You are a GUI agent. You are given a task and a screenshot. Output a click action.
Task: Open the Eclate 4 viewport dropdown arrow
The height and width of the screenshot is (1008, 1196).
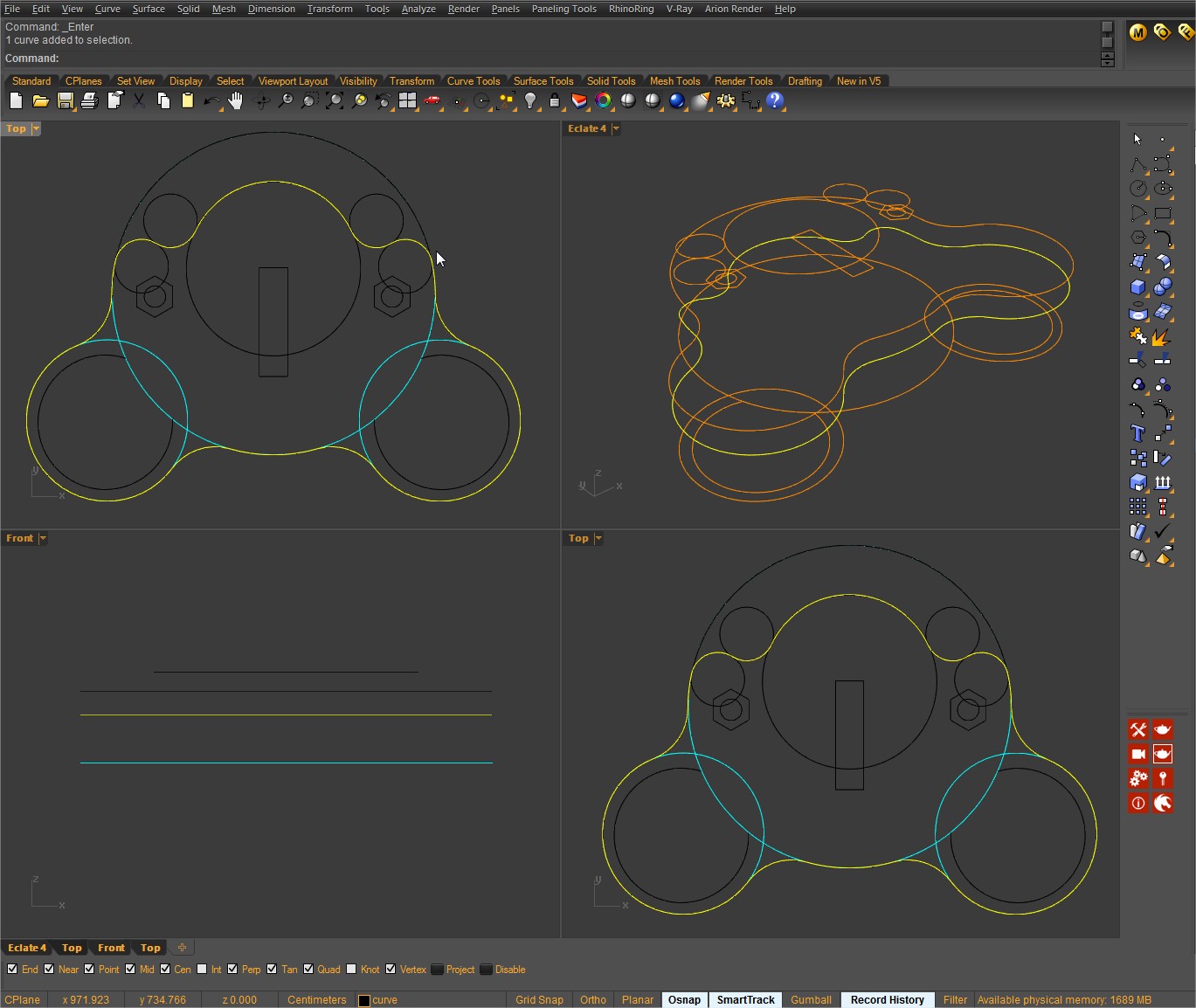point(616,128)
